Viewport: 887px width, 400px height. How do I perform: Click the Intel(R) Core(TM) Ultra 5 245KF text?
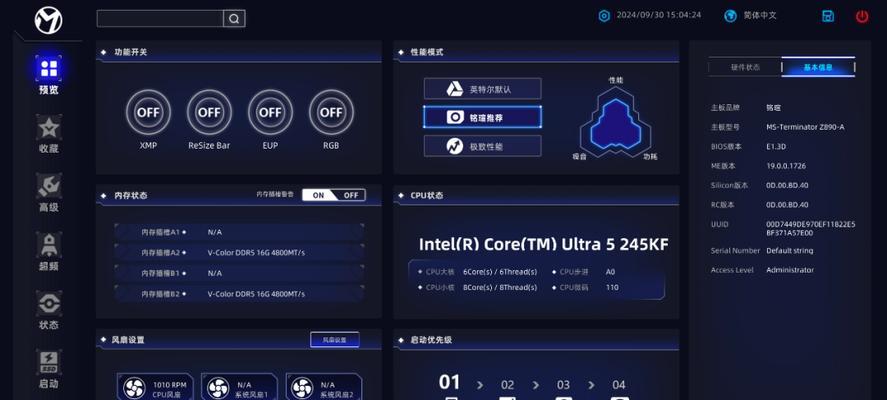[x=544, y=244]
